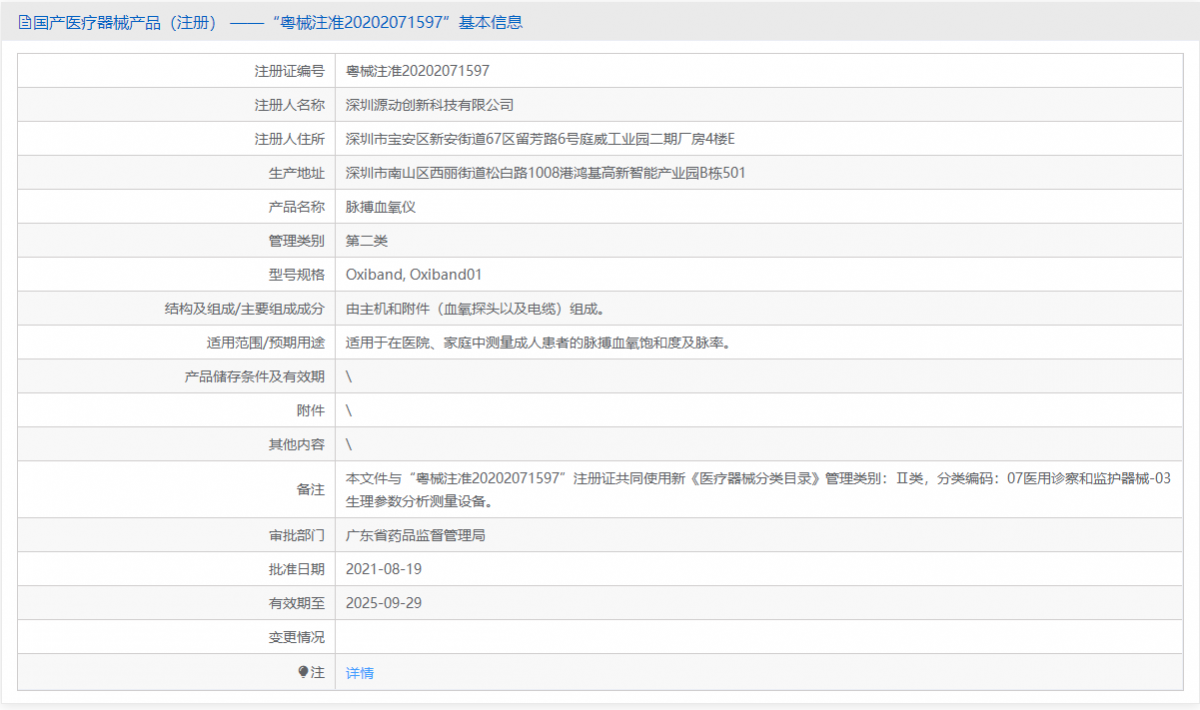Select the 适用范围/预期用途 value text
Viewport: 1200px width, 710px height.
(538, 342)
